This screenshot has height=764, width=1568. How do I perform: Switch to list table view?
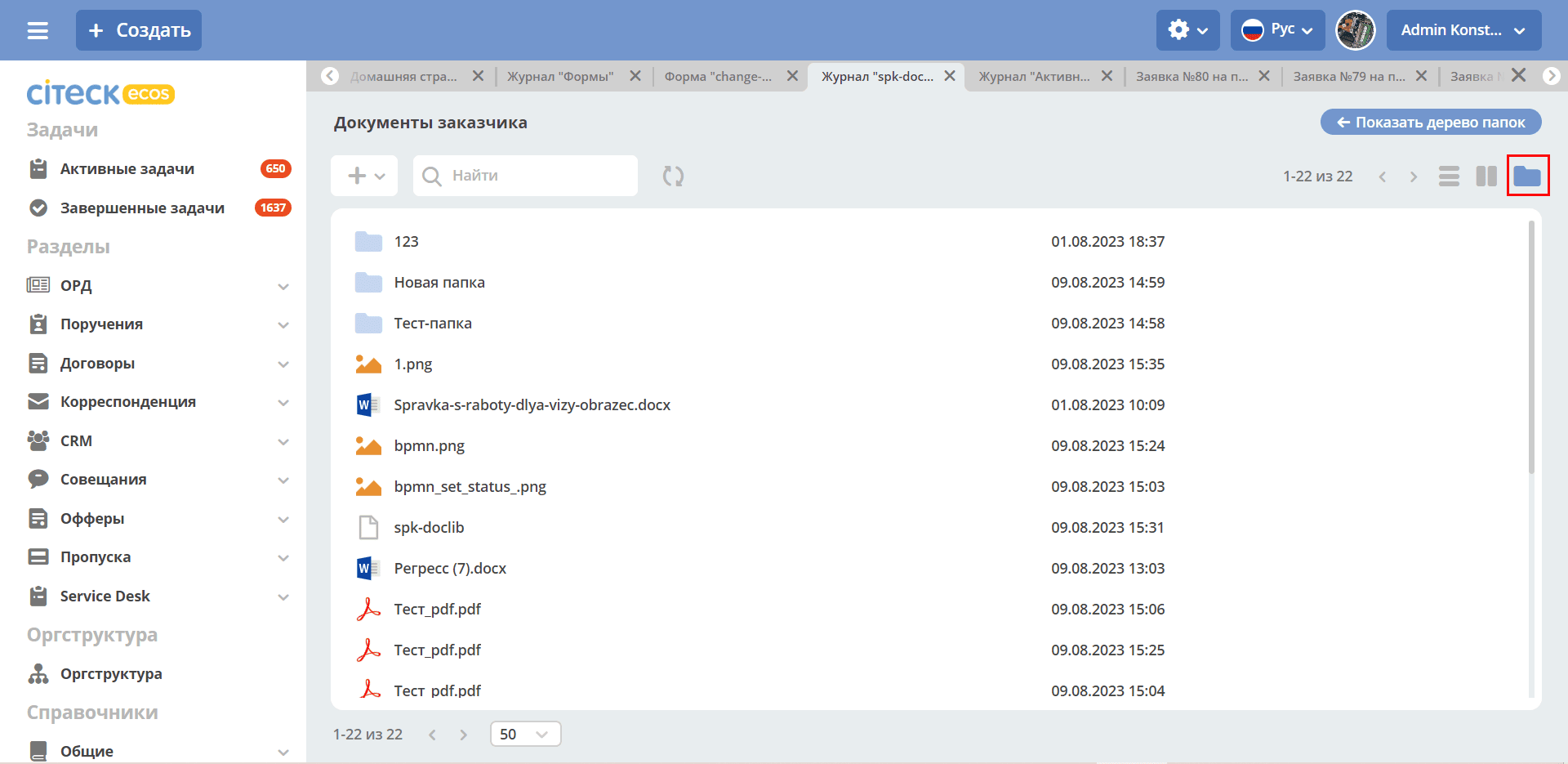point(1449,176)
